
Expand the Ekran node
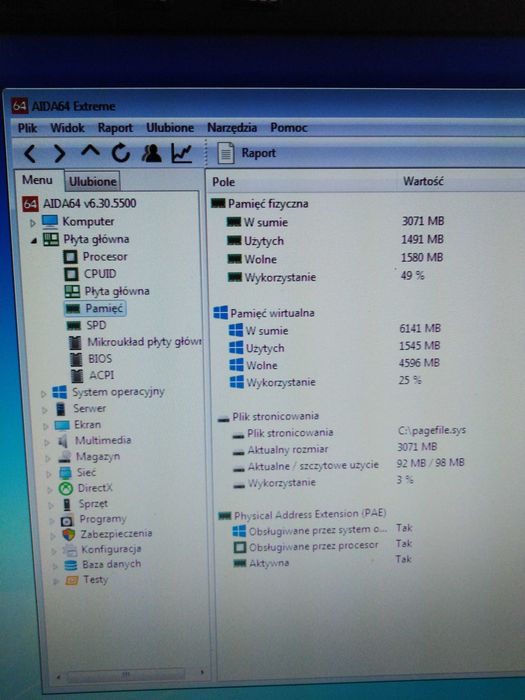click(45, 426)
